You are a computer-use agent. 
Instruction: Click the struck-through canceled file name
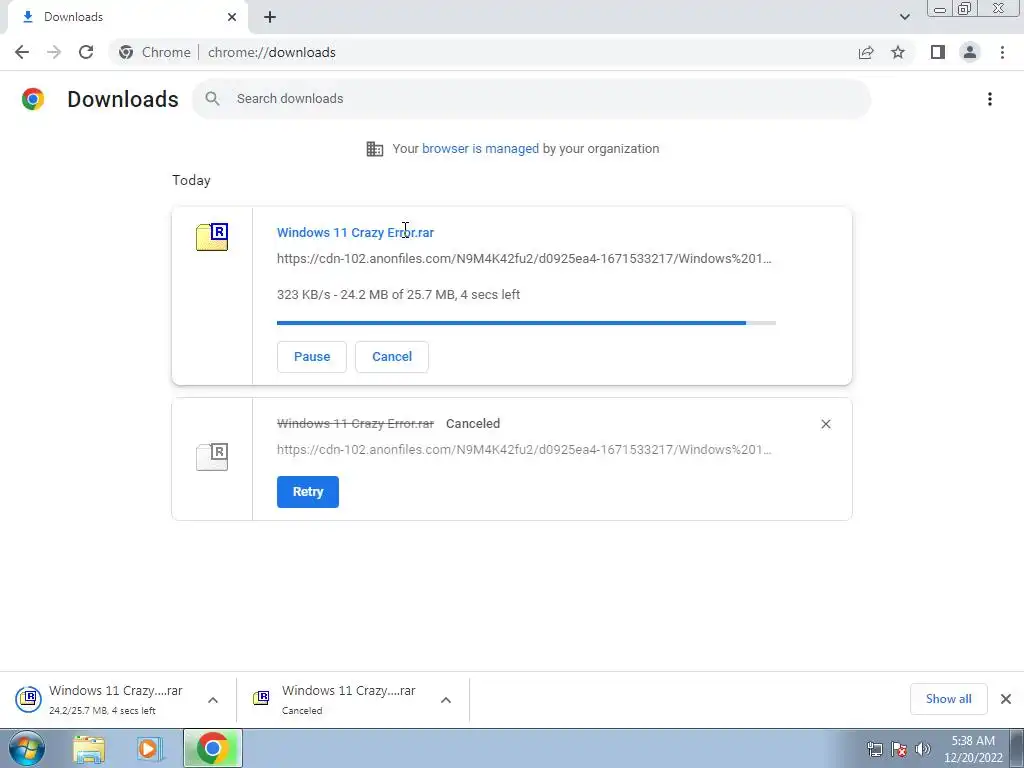(355, 424)
